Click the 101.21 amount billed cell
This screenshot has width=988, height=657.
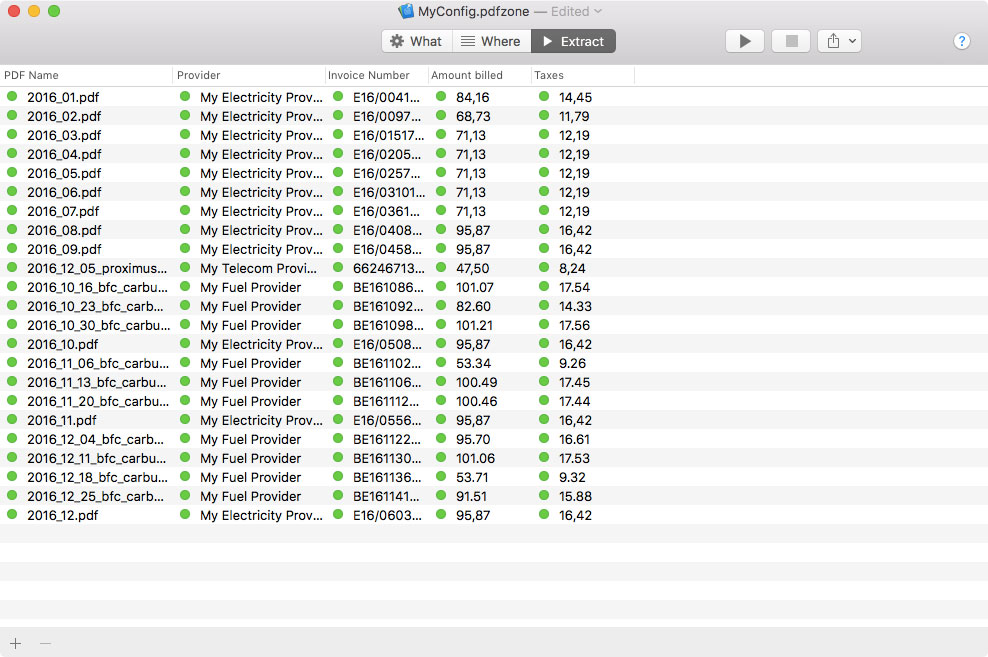click(x=475, y=325)
